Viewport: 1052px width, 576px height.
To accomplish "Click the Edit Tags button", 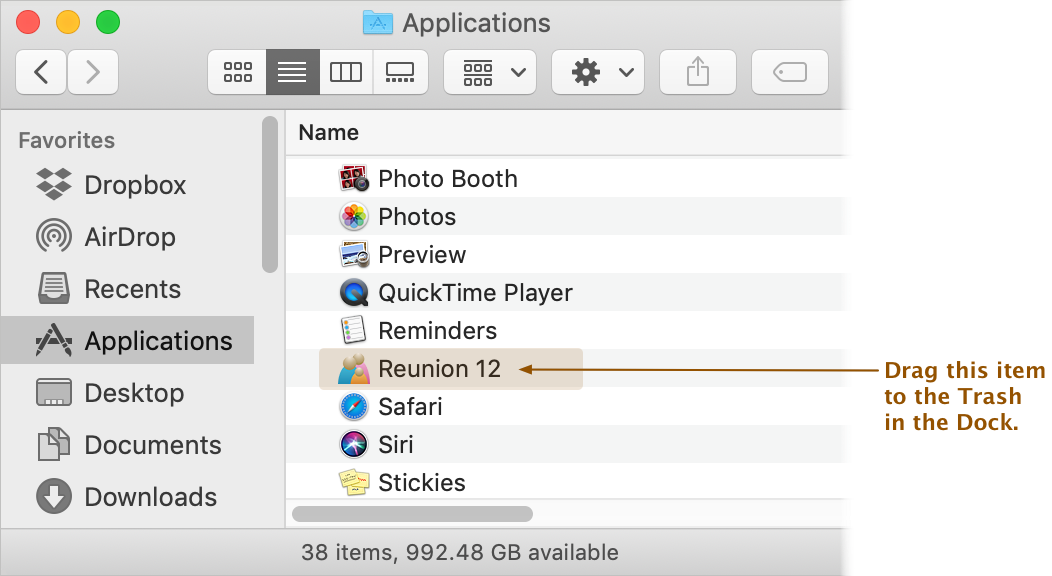I will pos(790,72).
